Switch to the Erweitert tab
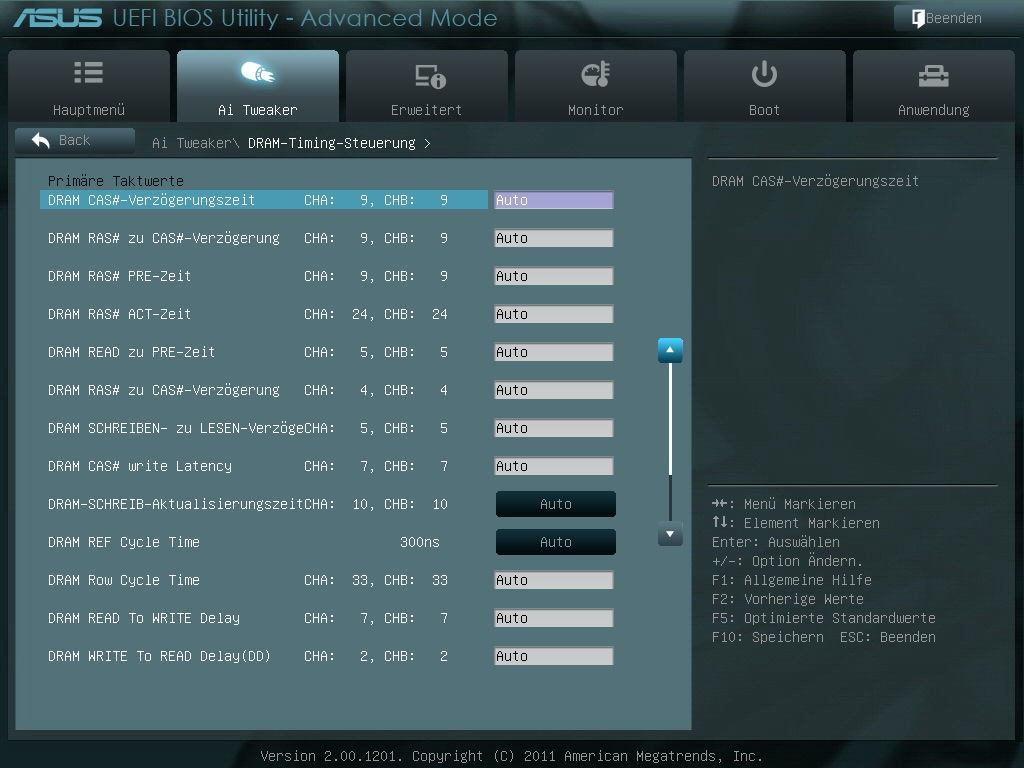 tap(426, 86)
